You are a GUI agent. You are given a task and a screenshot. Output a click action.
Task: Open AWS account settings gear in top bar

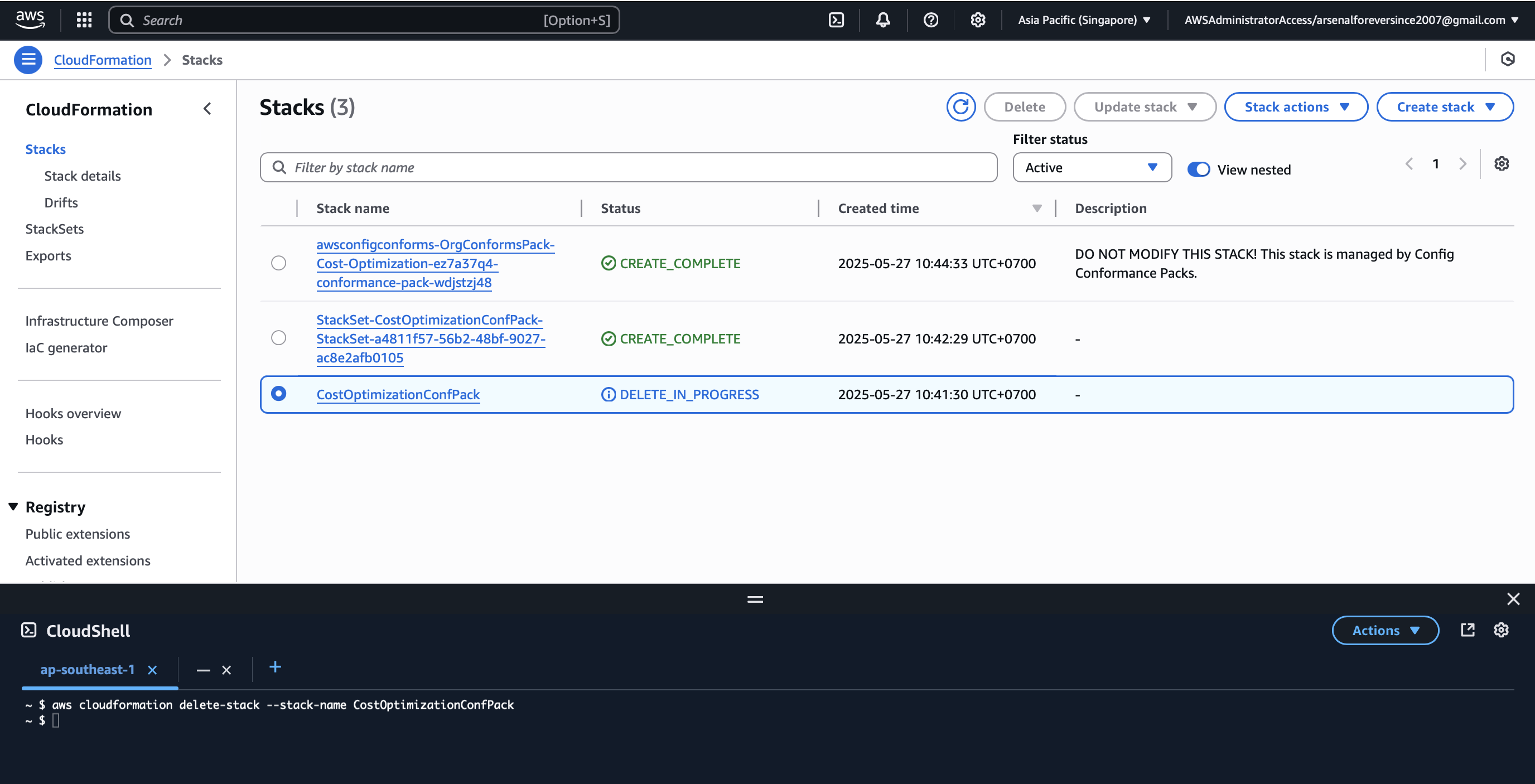pos(977,20)
